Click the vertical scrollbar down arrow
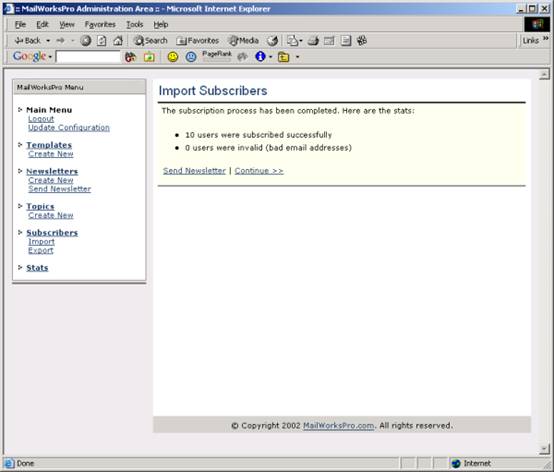 click(544, 449)
